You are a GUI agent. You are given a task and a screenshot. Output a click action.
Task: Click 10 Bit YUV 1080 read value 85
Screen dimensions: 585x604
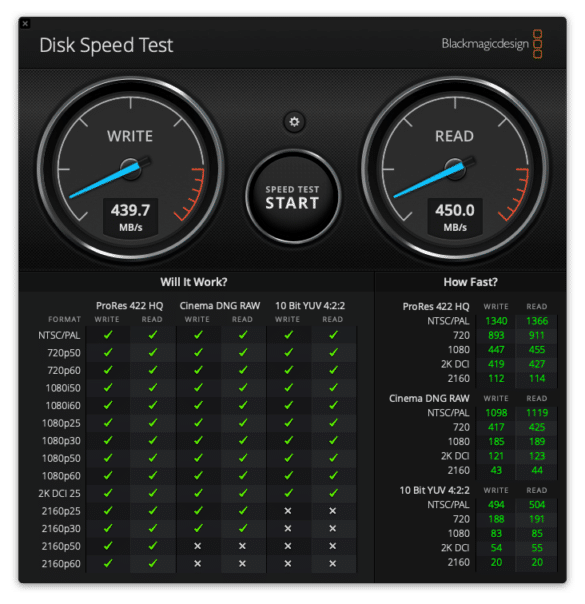pyautogui.click(x=537, y=534)
